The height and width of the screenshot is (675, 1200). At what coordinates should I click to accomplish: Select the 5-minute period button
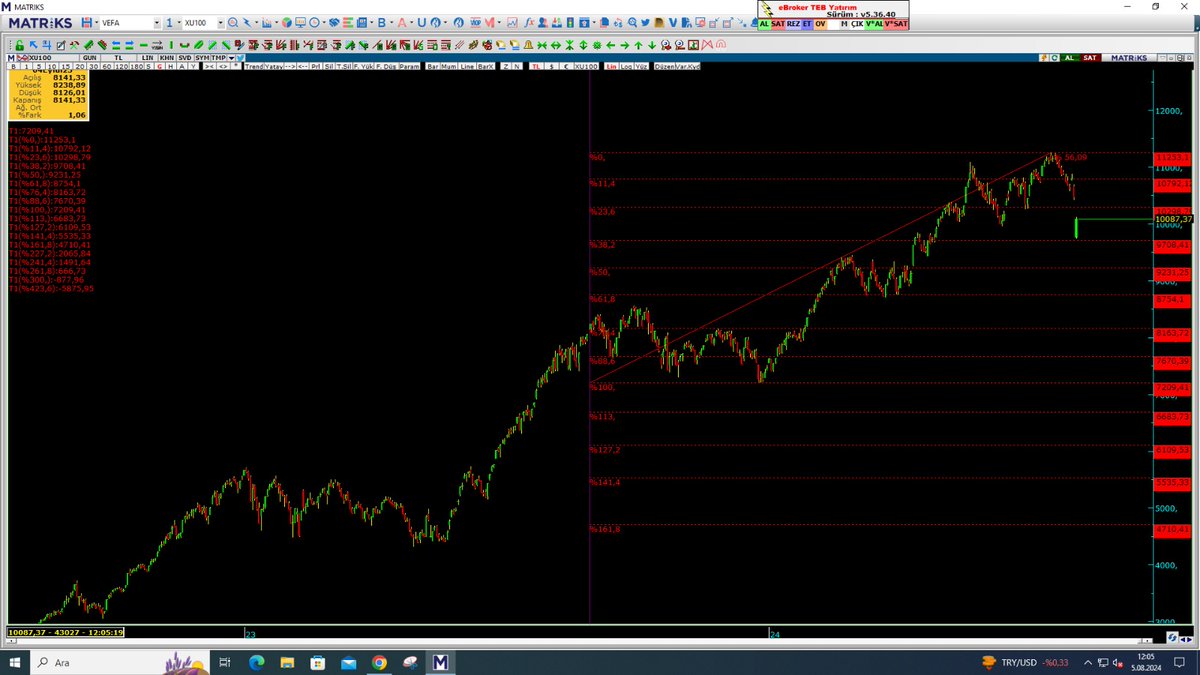pos(38,66)
